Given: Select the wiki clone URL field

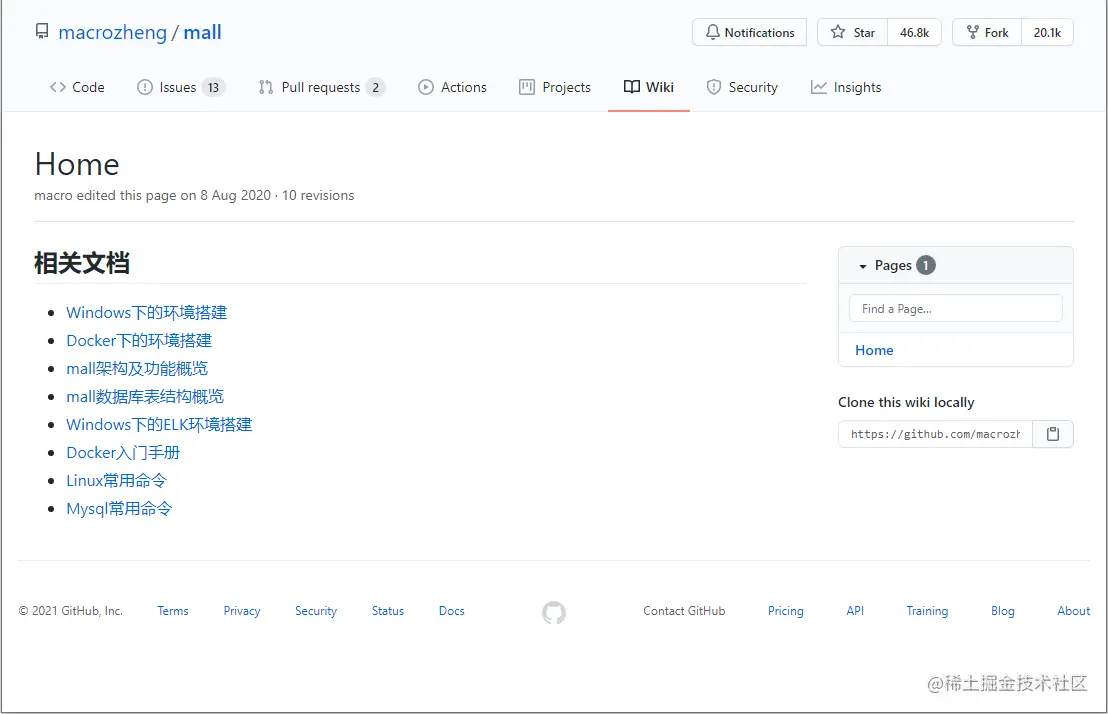Looking at the screenshot, I should 935,434.
